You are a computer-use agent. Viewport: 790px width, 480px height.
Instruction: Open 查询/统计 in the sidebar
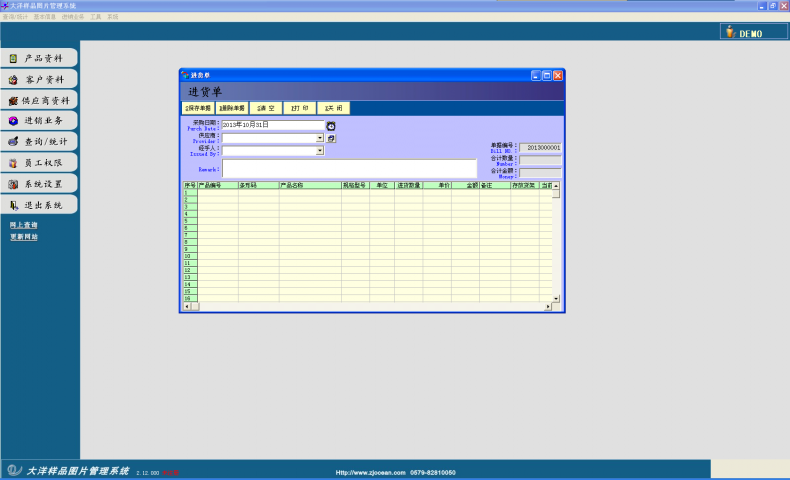(38, 142)
